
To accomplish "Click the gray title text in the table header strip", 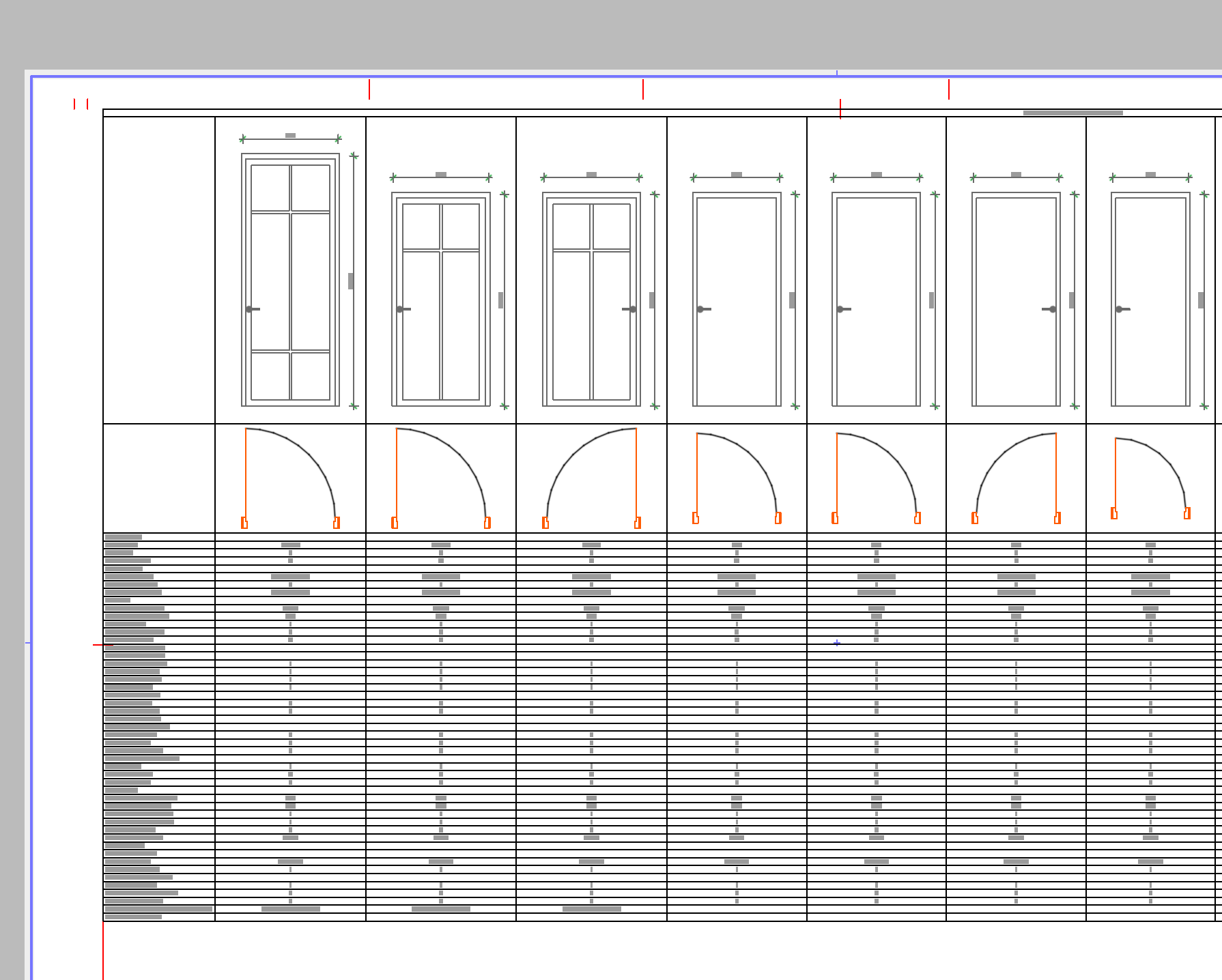I will coord(1072,113).
